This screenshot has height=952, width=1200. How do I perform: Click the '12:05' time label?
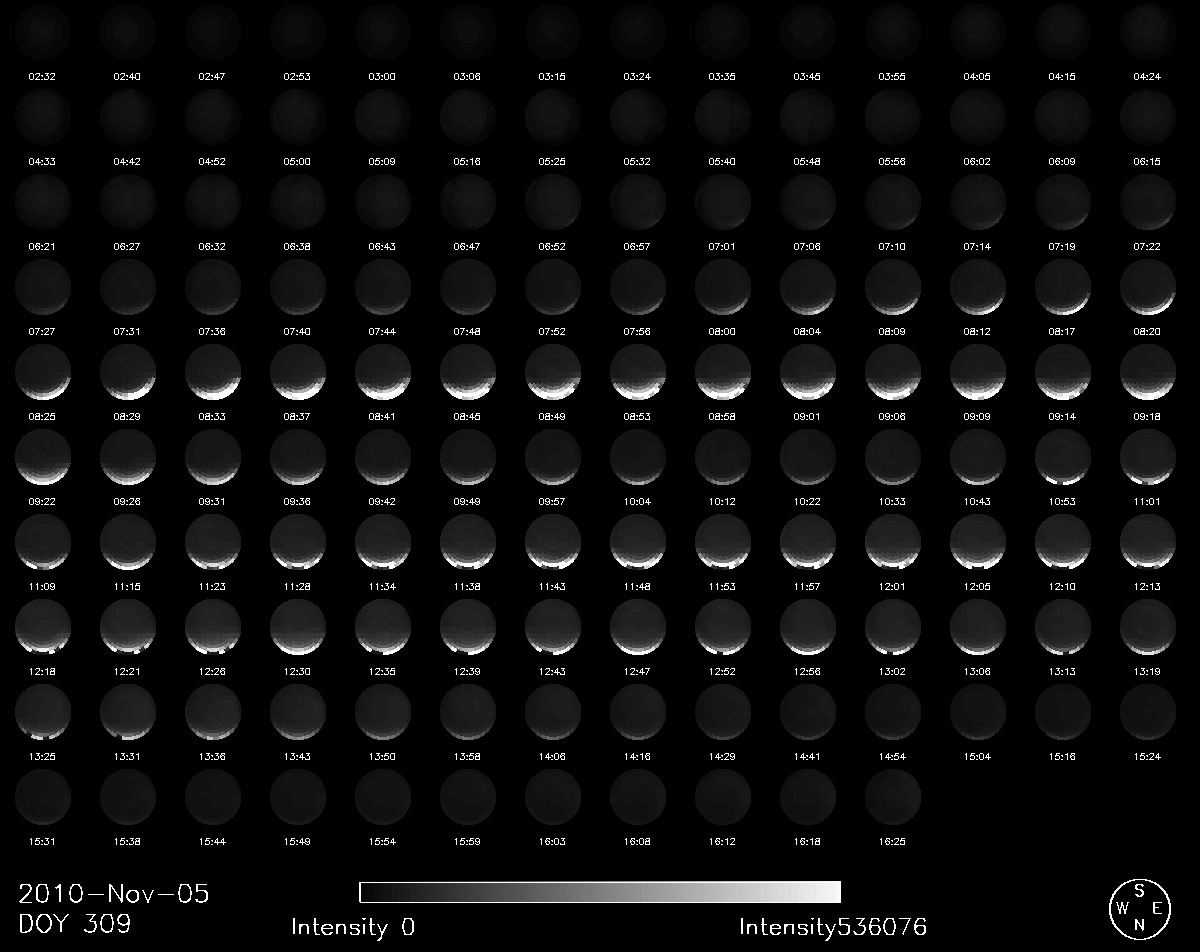(978, 586)
